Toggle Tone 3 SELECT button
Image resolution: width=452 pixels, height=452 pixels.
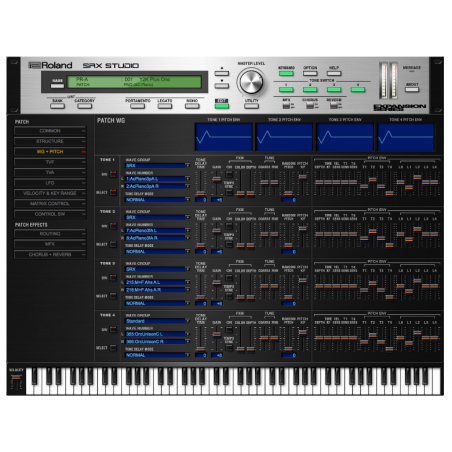pos(113,296)
